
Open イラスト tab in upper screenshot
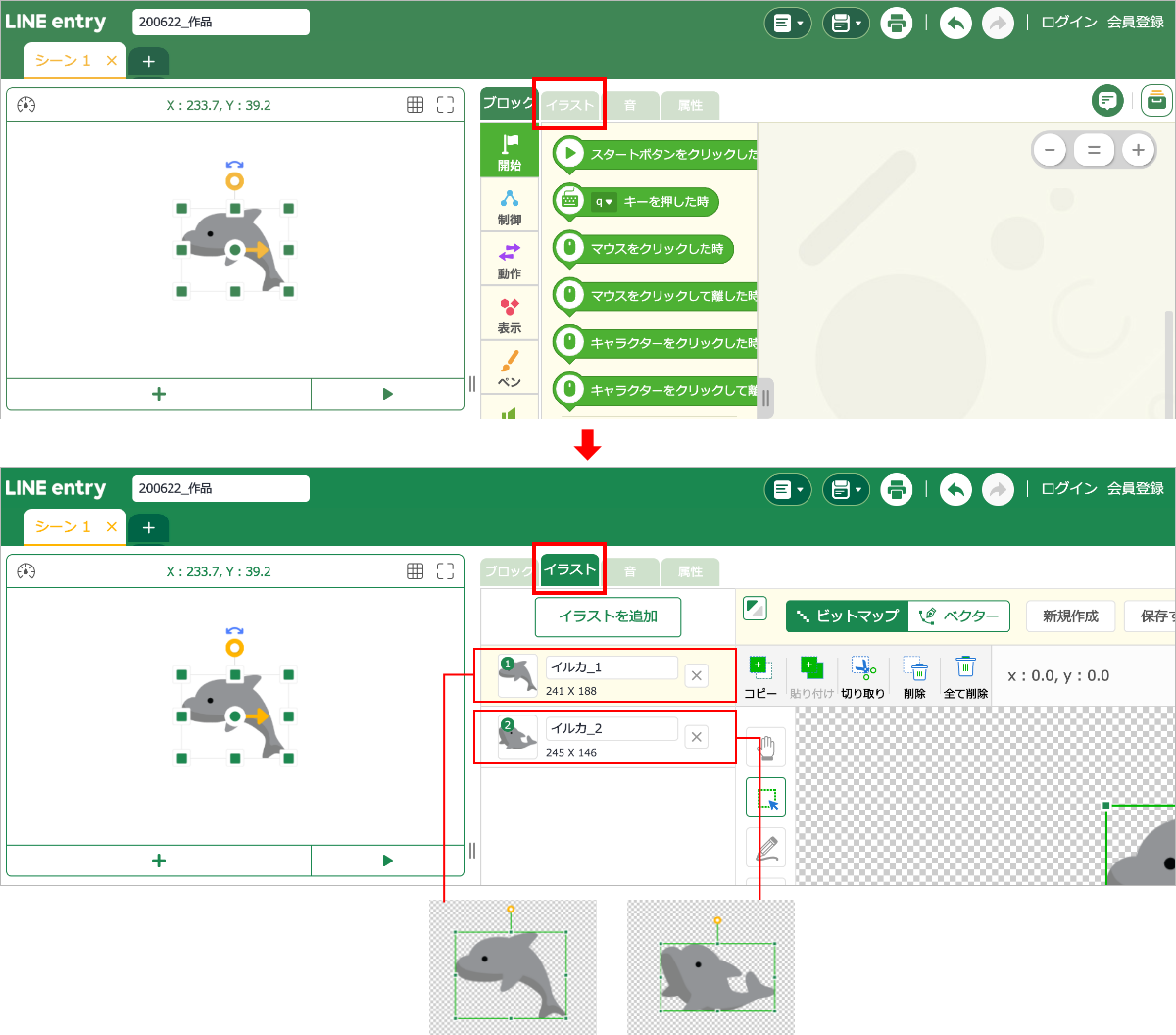click(570, 105)
